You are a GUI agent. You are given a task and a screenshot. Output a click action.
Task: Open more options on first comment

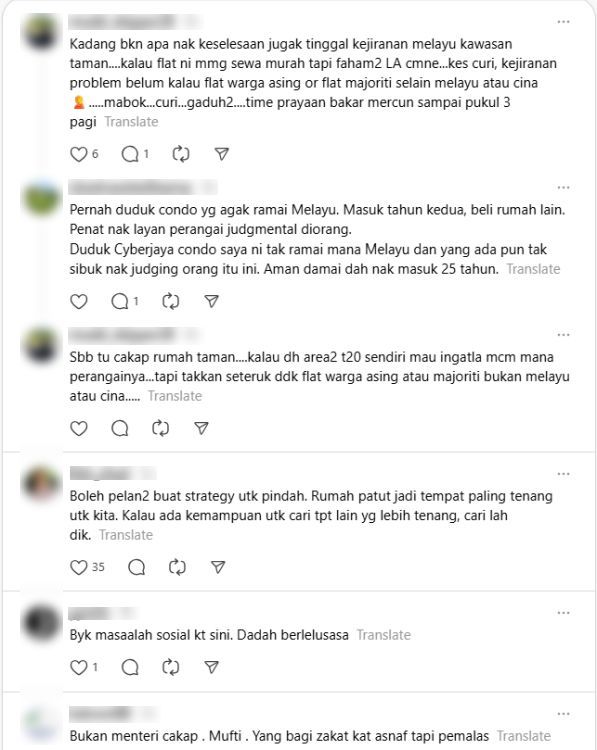coord(564,22)
